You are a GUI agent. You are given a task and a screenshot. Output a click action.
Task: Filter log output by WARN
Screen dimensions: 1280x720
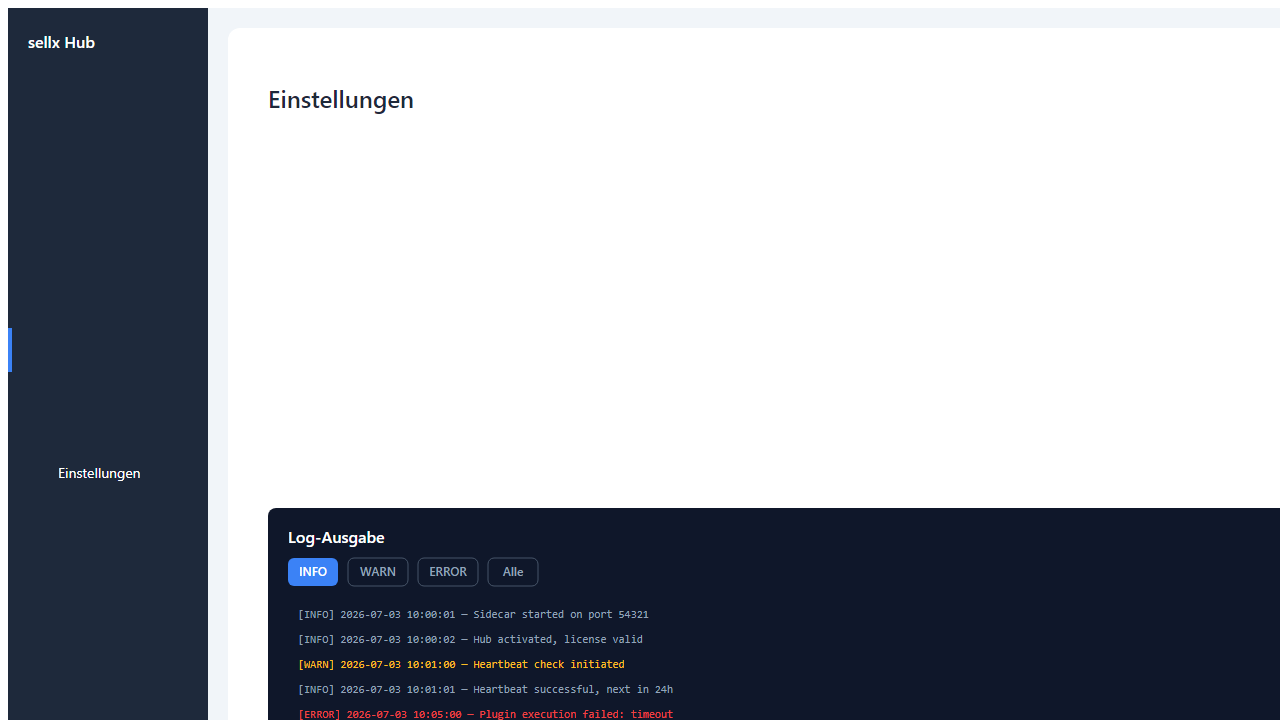(378, 572)
